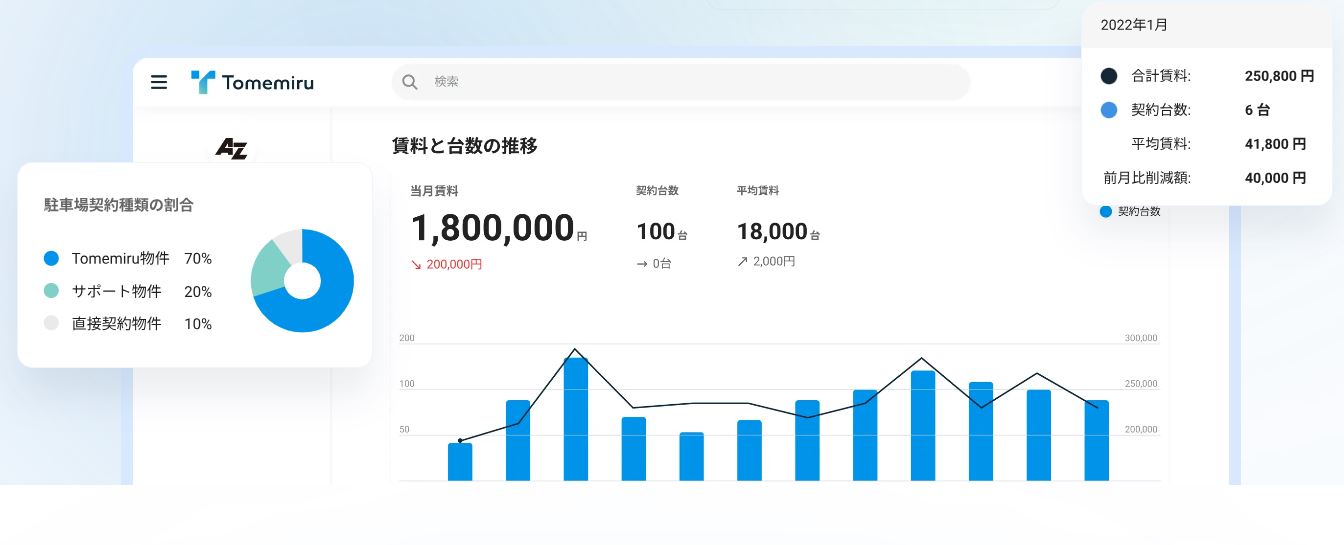The width and height of the screenshot is (1344, 545).
Task: Click the line chart's starting data point
Action: (x=460, y=440)
